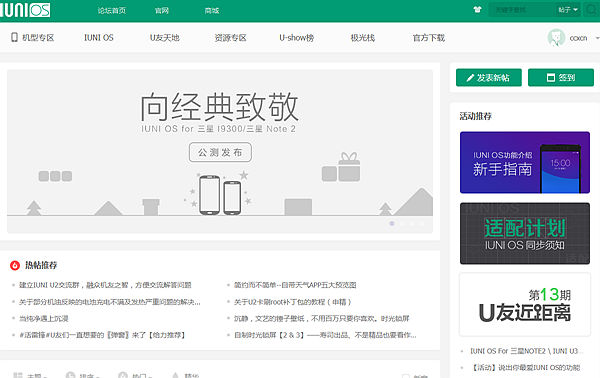Click the coxcn user avatar
600x378 pixels.
coord(556,38)
